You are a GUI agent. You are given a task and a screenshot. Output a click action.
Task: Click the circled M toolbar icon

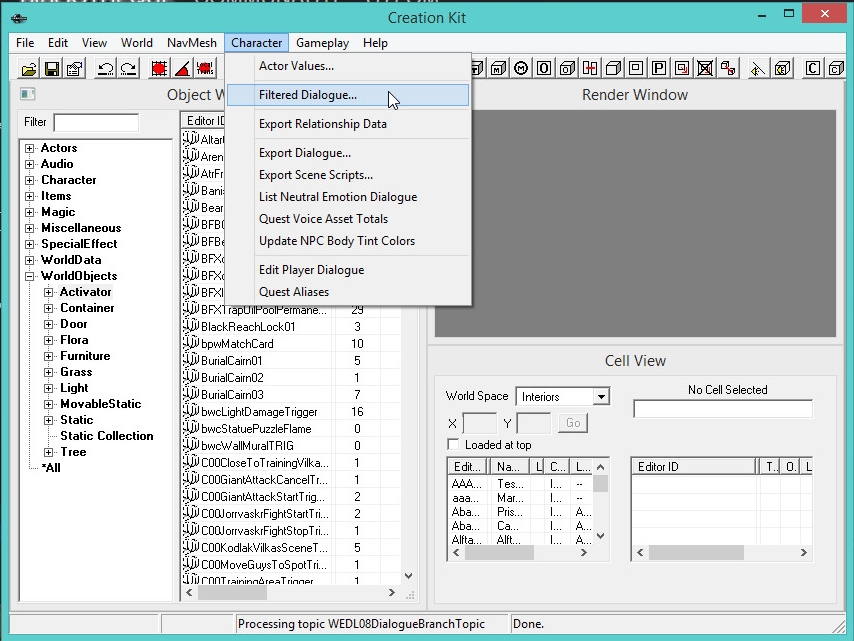521,69
